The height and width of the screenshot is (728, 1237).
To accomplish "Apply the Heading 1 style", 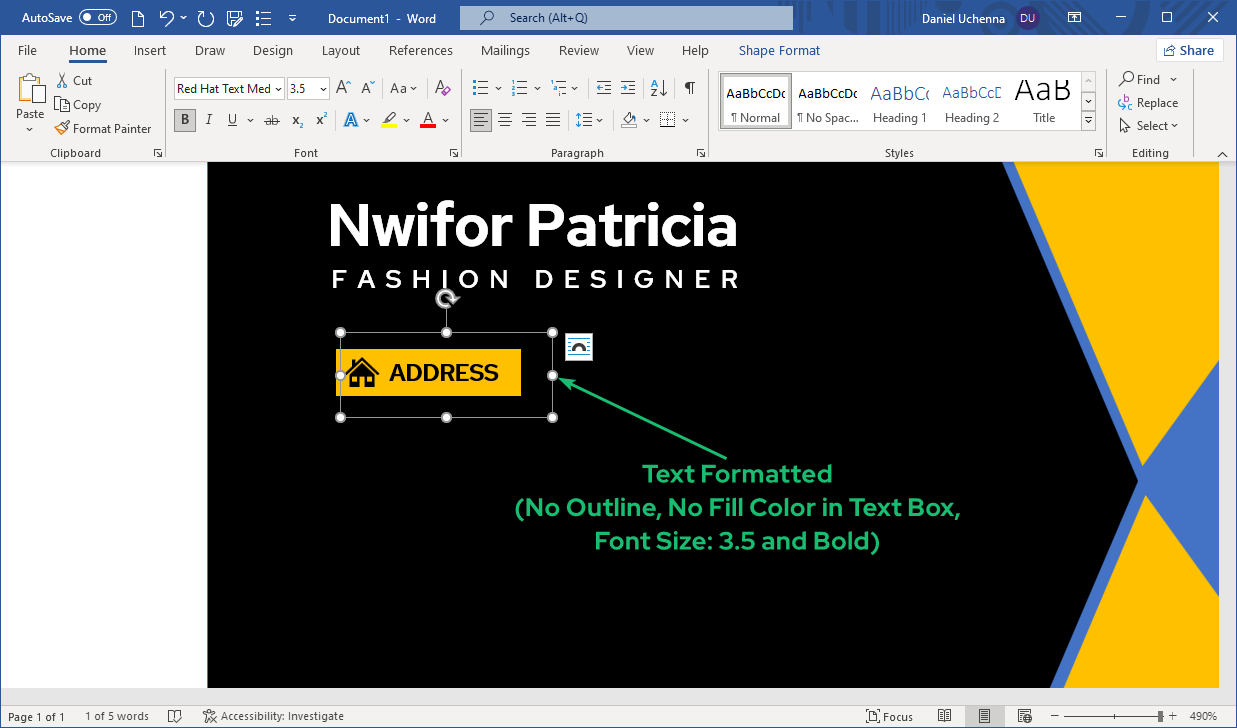I will tap(899, 102).
